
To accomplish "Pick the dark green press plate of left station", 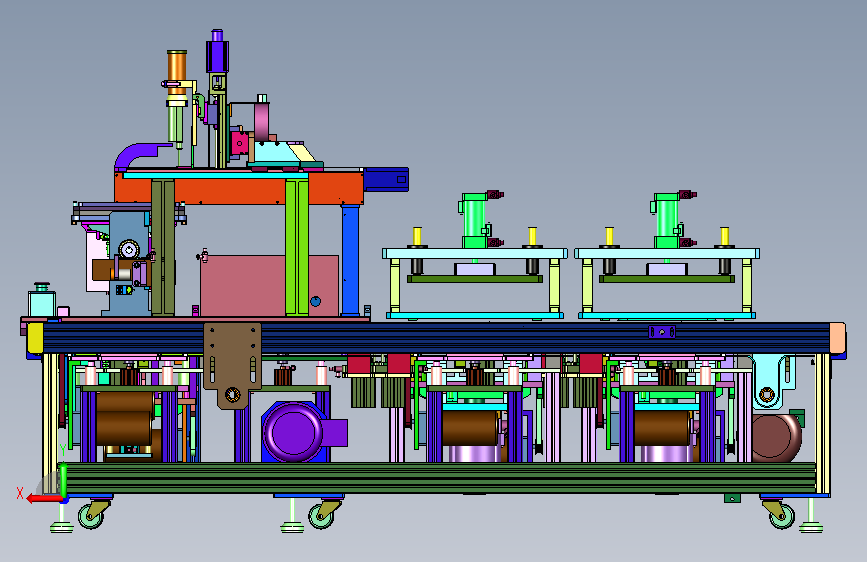I will point(474,279).
